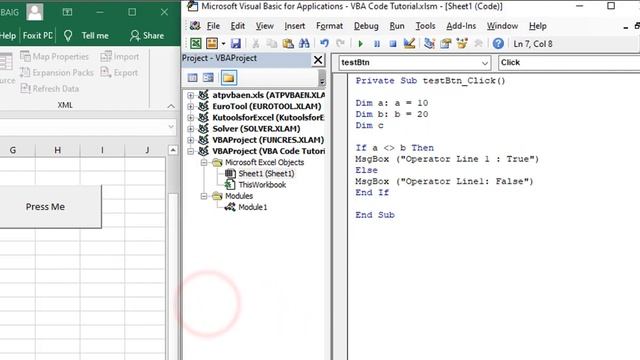Open the Format menu
The image size is (640, 360).
click(329, 26)
